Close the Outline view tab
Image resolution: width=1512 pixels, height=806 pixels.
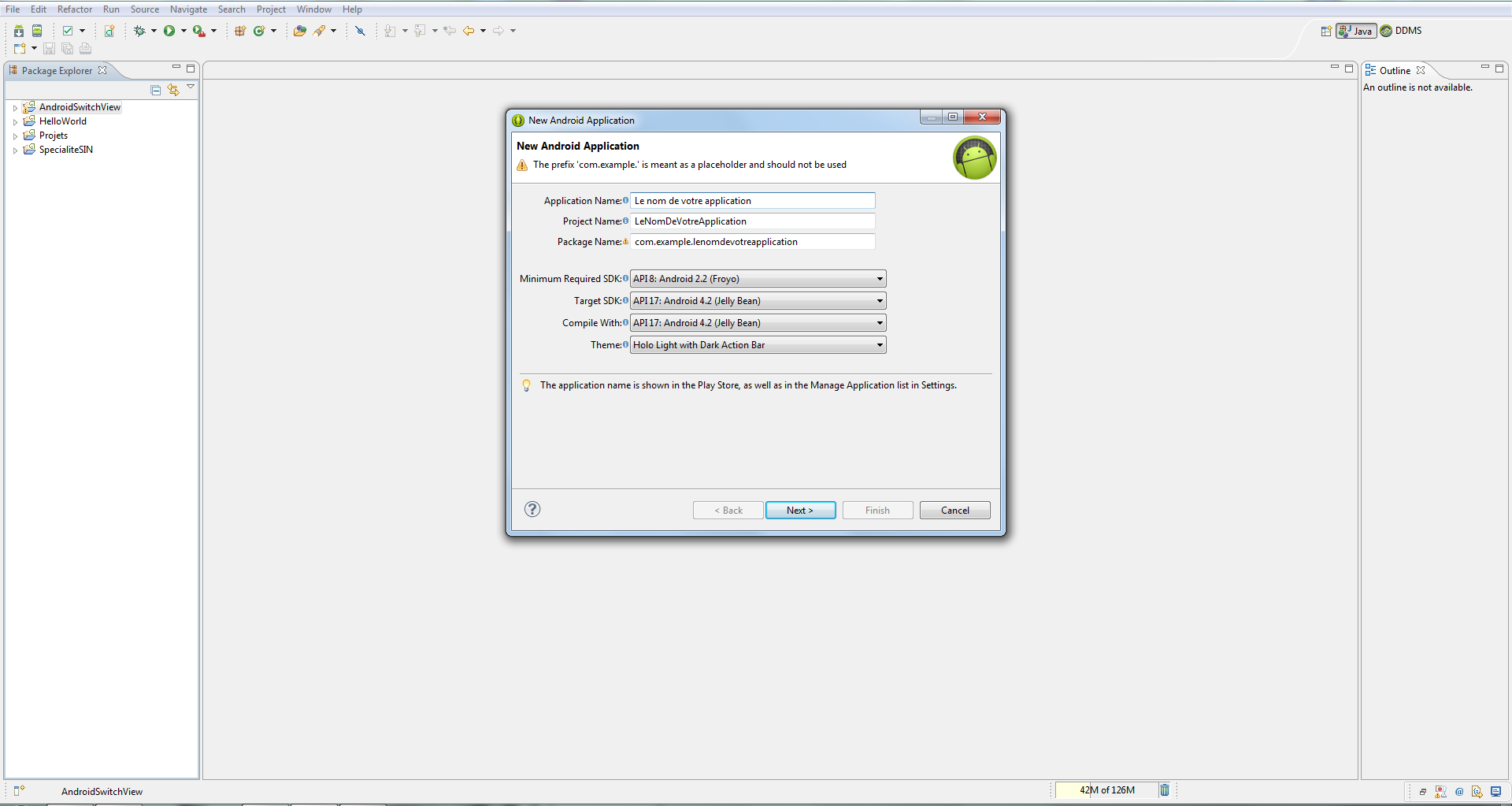pos(1421,70)
